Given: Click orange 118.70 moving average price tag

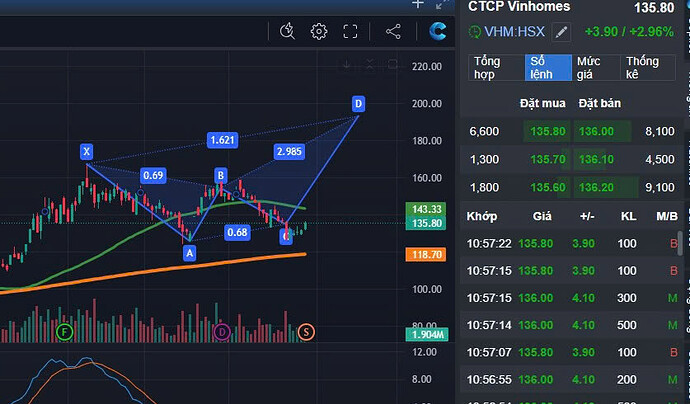Looking at the screenshot, I should 426,254.
